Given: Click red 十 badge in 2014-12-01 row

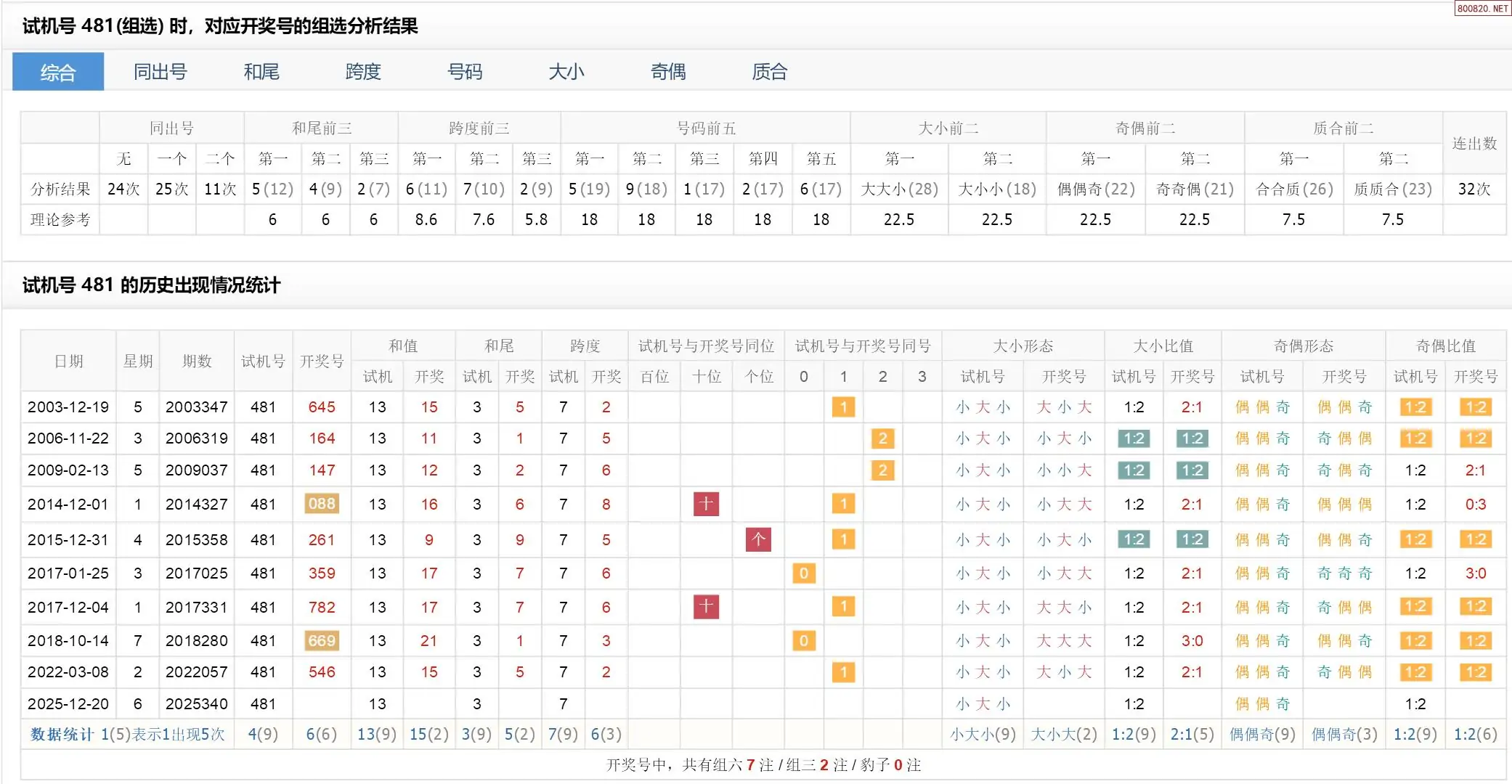Looking at the screenshot, I should [706, 504].
